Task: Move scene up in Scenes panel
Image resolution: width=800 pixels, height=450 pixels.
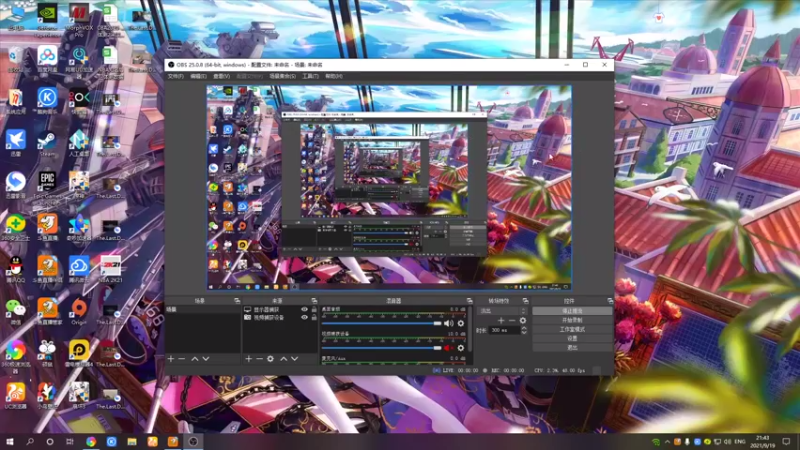Action: (x=194, y=359)
